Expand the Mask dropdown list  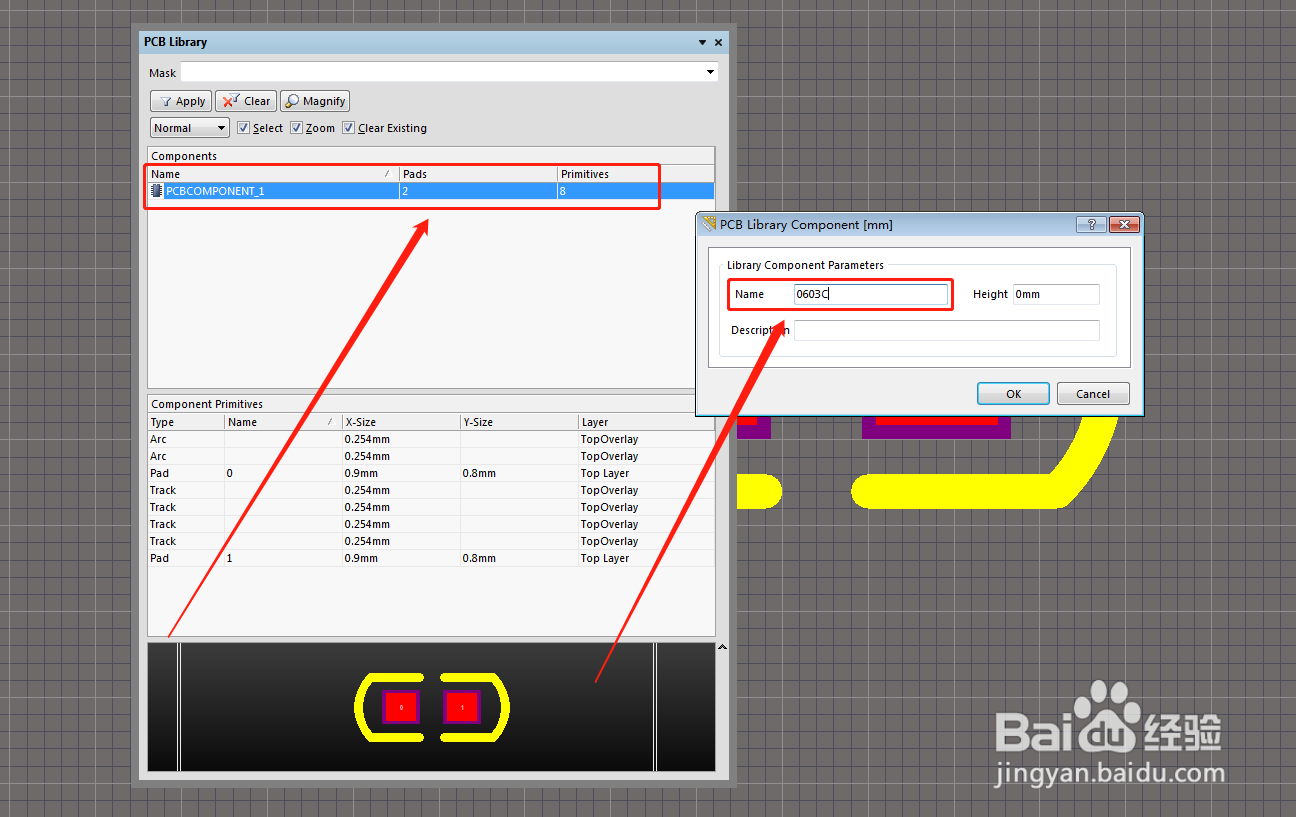tap(711, 72)
